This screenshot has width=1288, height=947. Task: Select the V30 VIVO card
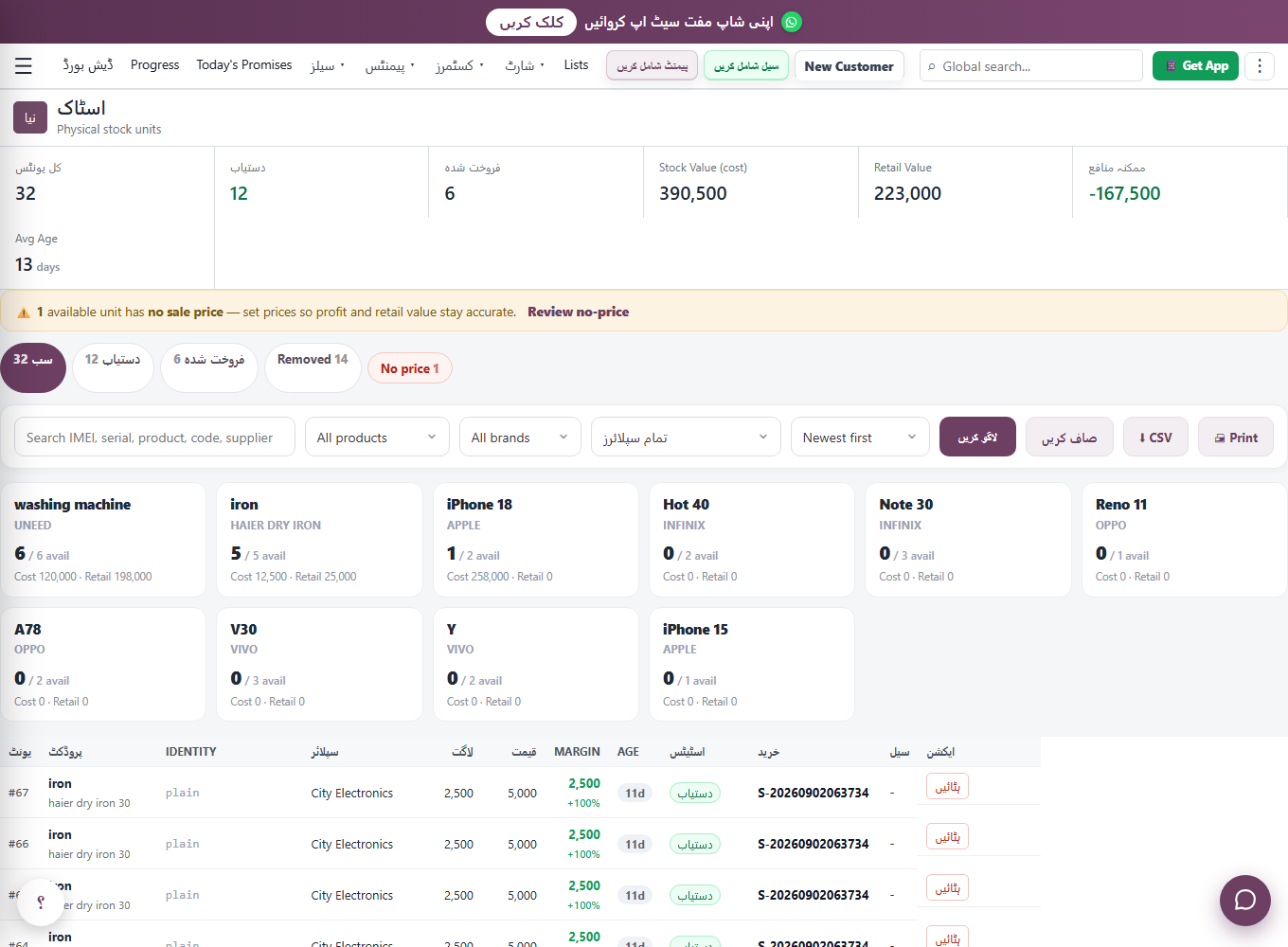pos(320,665)
